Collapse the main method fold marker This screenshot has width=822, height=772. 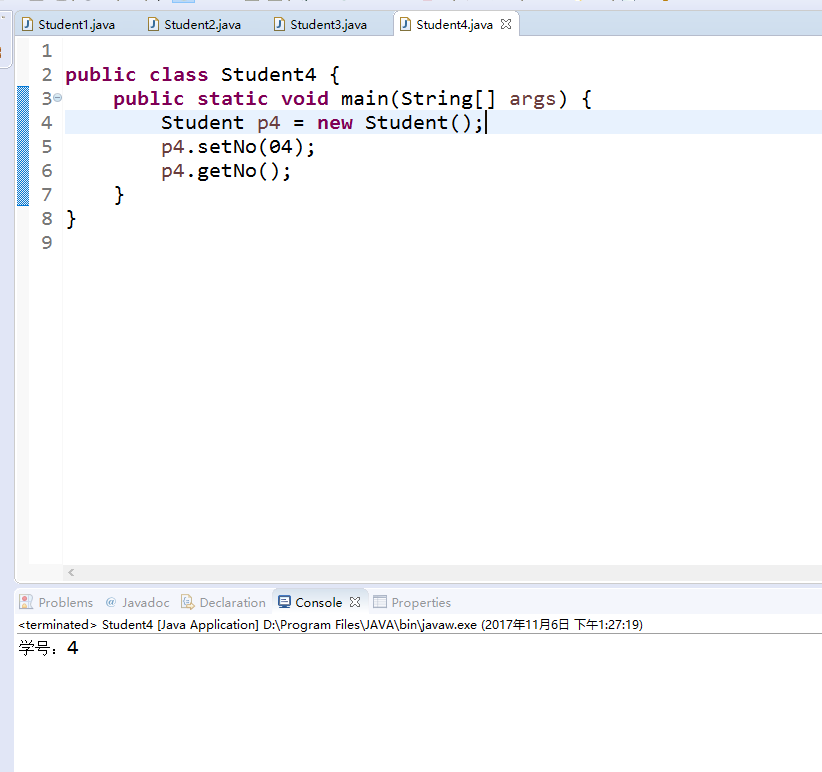pyautogui.click(x=58, y=97)
